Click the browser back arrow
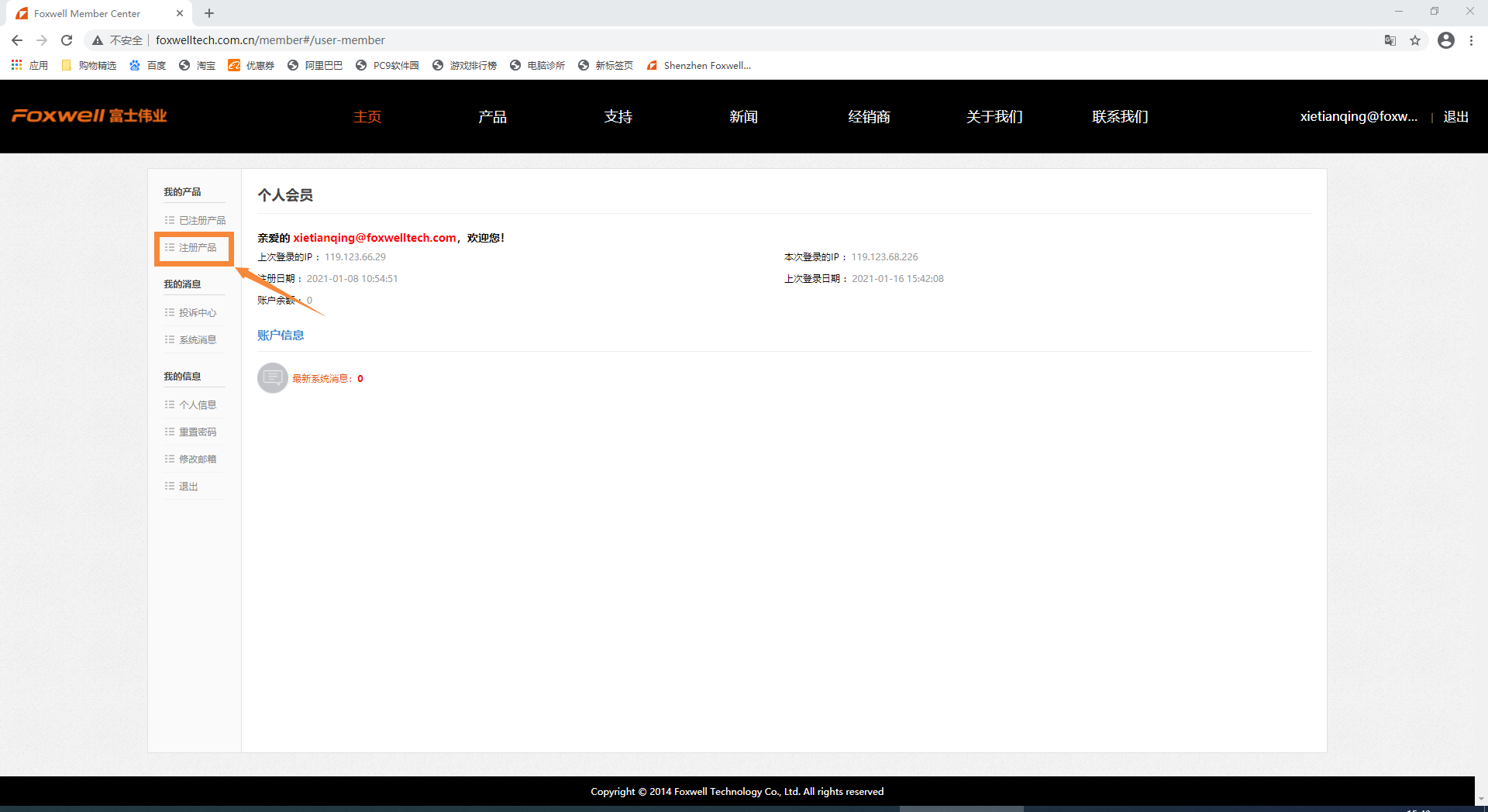 pos(17,40)
